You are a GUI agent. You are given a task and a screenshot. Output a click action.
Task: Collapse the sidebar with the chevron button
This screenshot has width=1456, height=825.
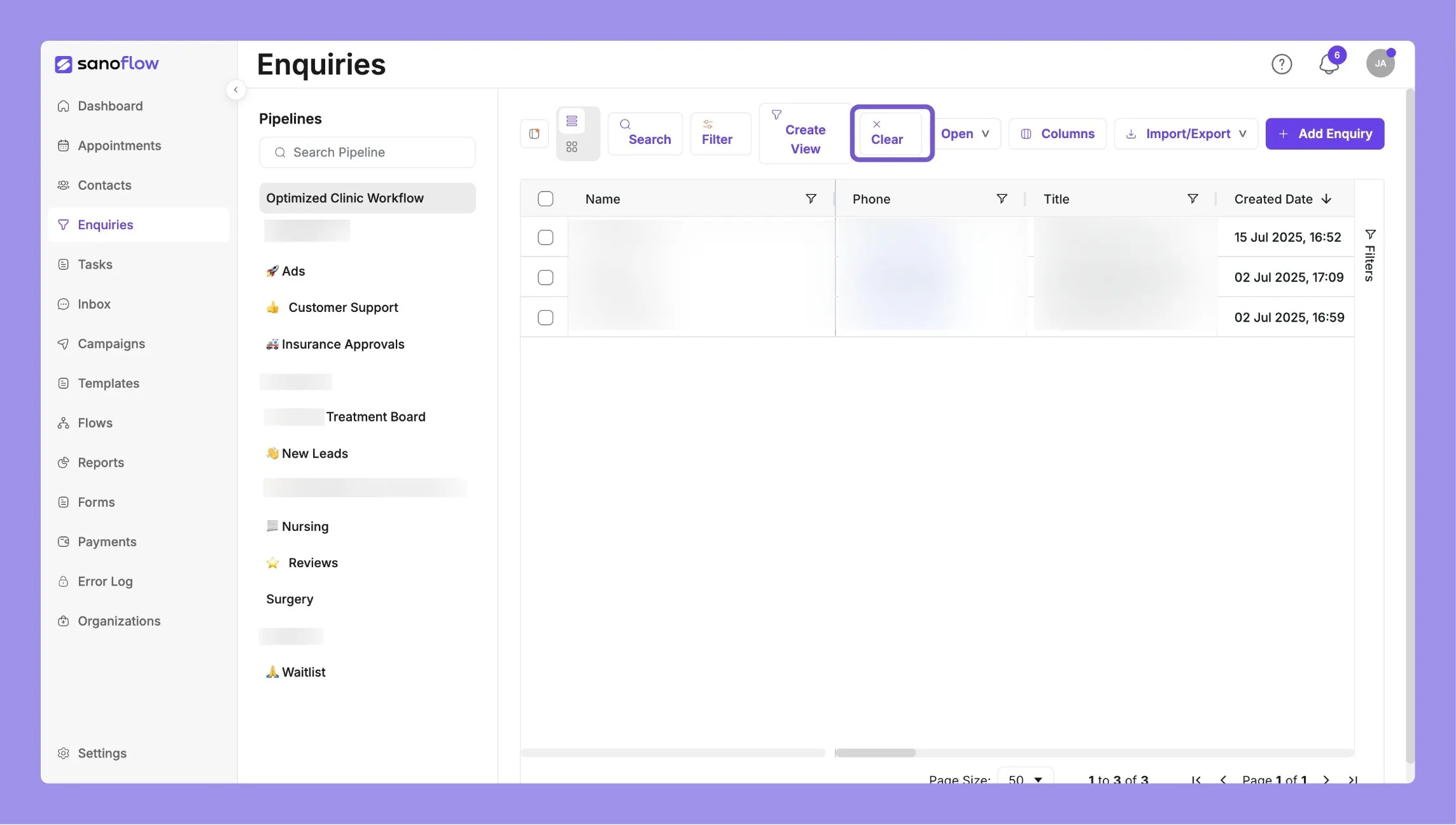235,90
